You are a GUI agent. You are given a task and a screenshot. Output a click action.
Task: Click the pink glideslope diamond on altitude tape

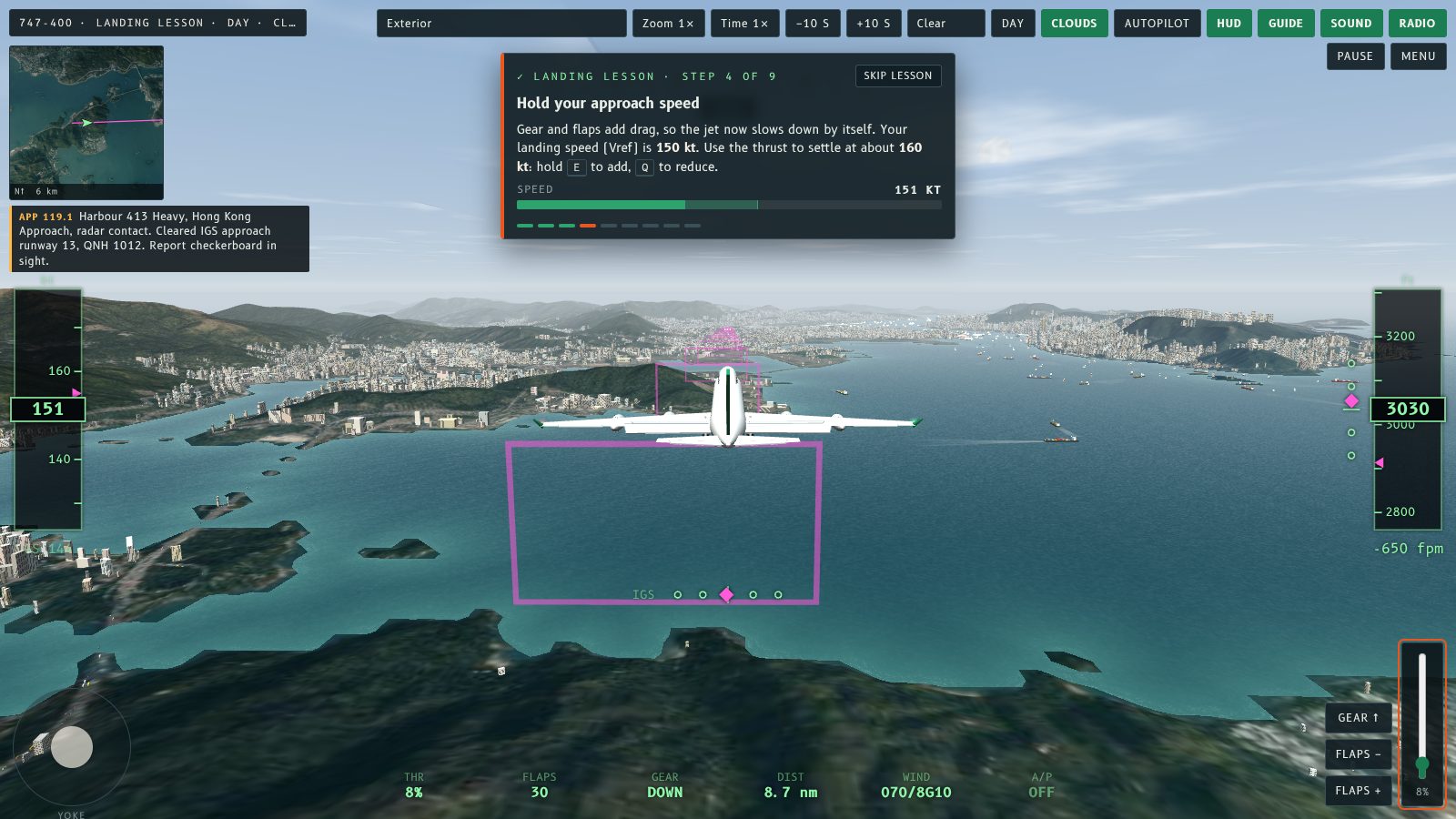(1351, 401)
